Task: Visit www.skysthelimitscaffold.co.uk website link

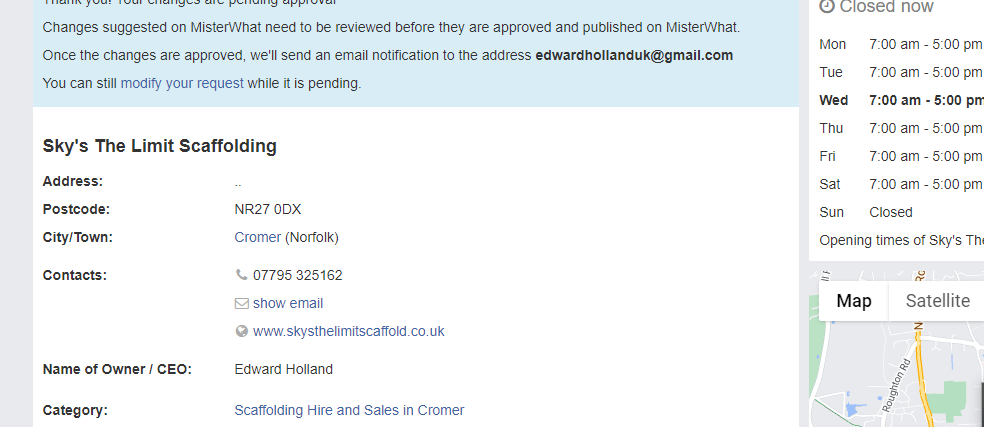Action: 348,331
